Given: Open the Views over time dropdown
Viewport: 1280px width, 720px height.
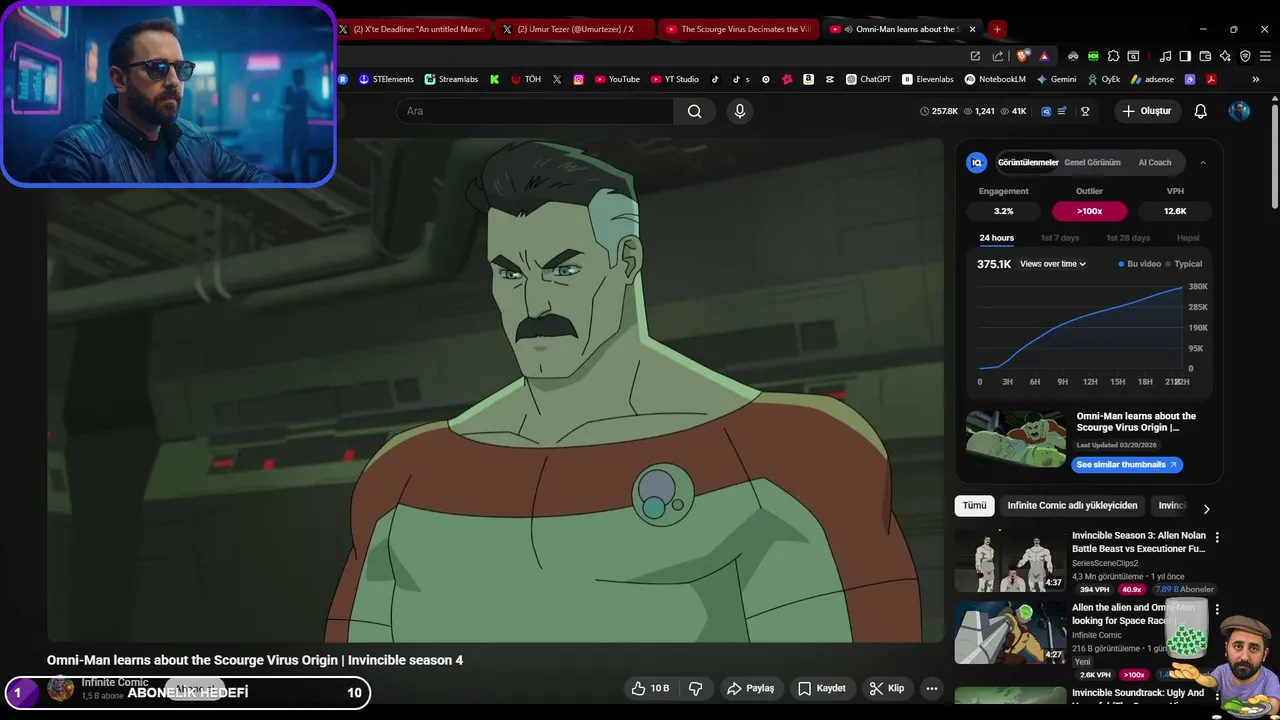Looking at the screenshot, I should coord(1053,264).
